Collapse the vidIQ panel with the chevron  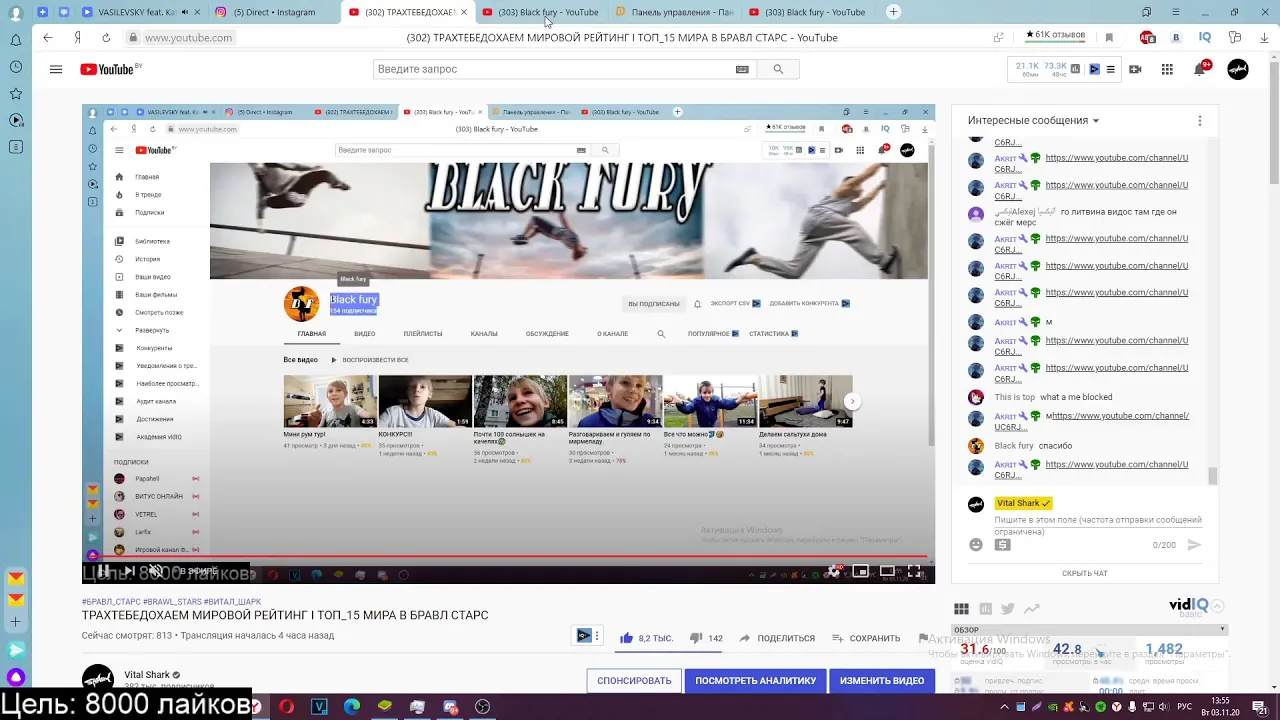tap(1217, 606)
